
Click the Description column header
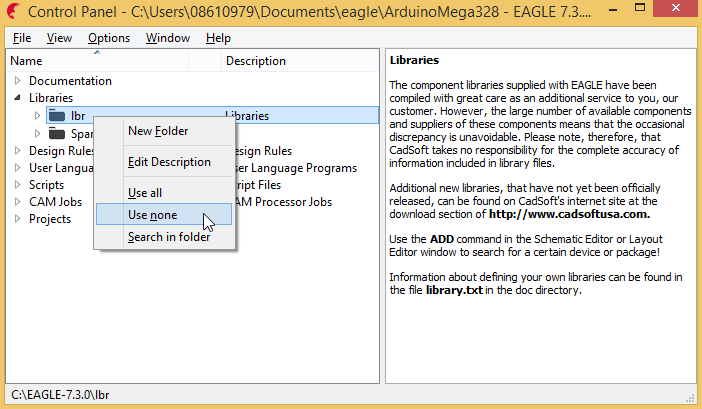coord(255,61)
